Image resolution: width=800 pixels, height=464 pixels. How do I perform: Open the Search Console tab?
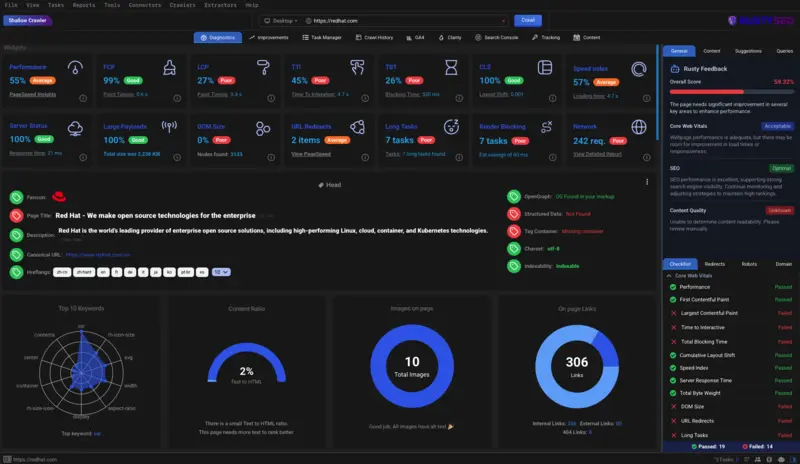[x=496, y=37]
